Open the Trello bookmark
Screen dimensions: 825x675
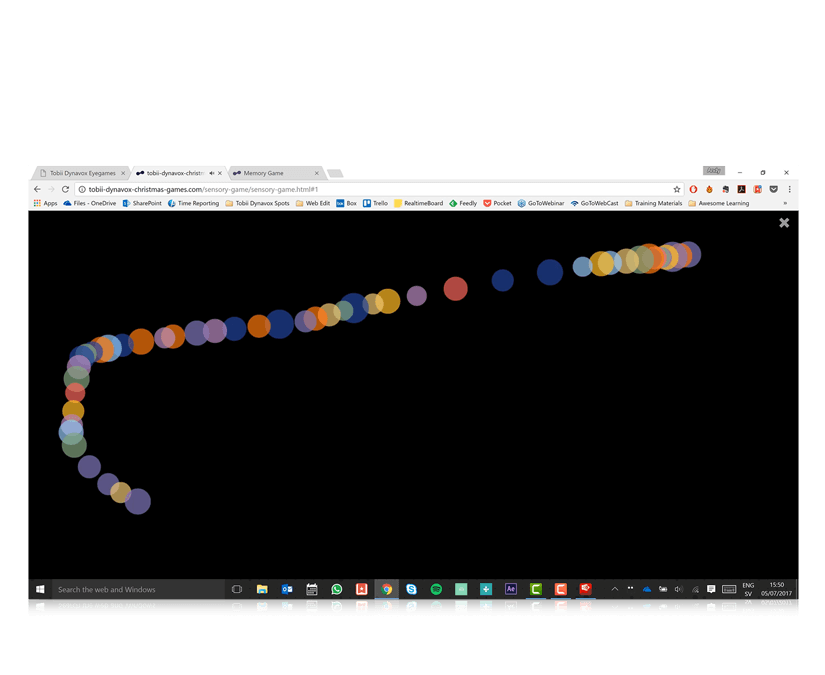[375, 203]
